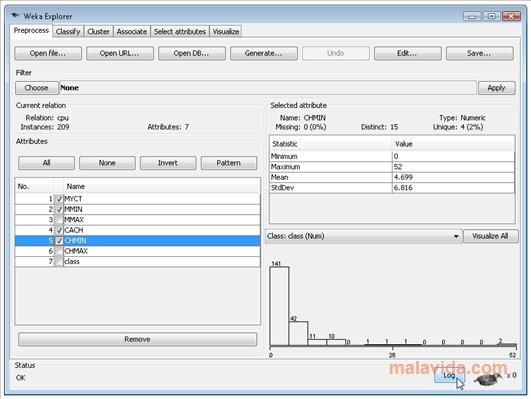Switch to the Preprocess tab

[31, 30]
